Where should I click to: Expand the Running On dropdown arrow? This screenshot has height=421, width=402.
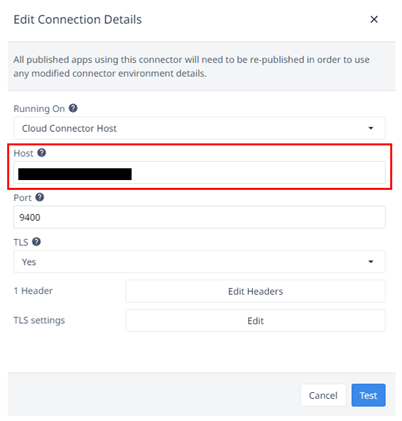[x=371, y=128]
